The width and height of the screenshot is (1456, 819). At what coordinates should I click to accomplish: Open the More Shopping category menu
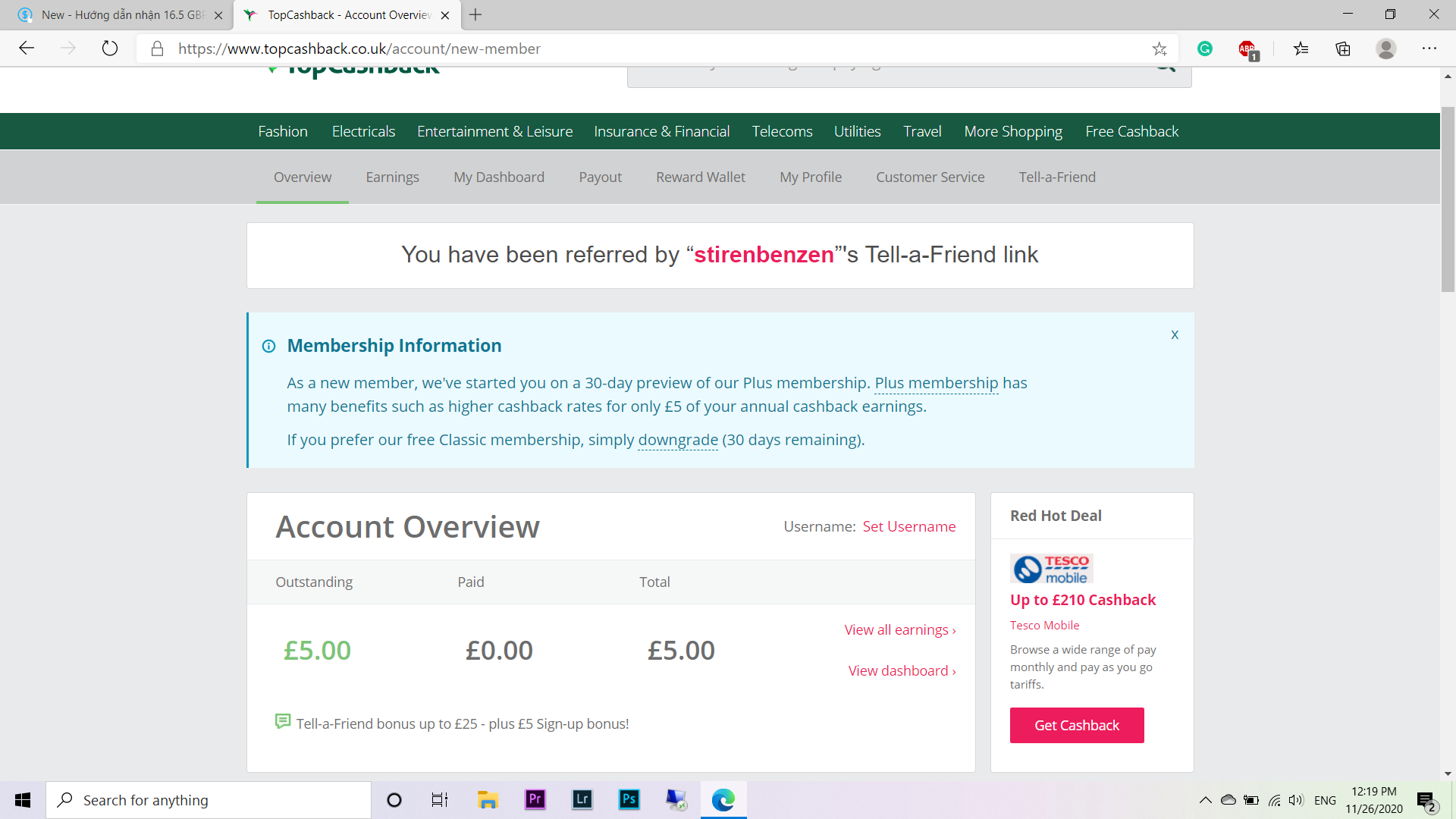(x=1013, y=131)
